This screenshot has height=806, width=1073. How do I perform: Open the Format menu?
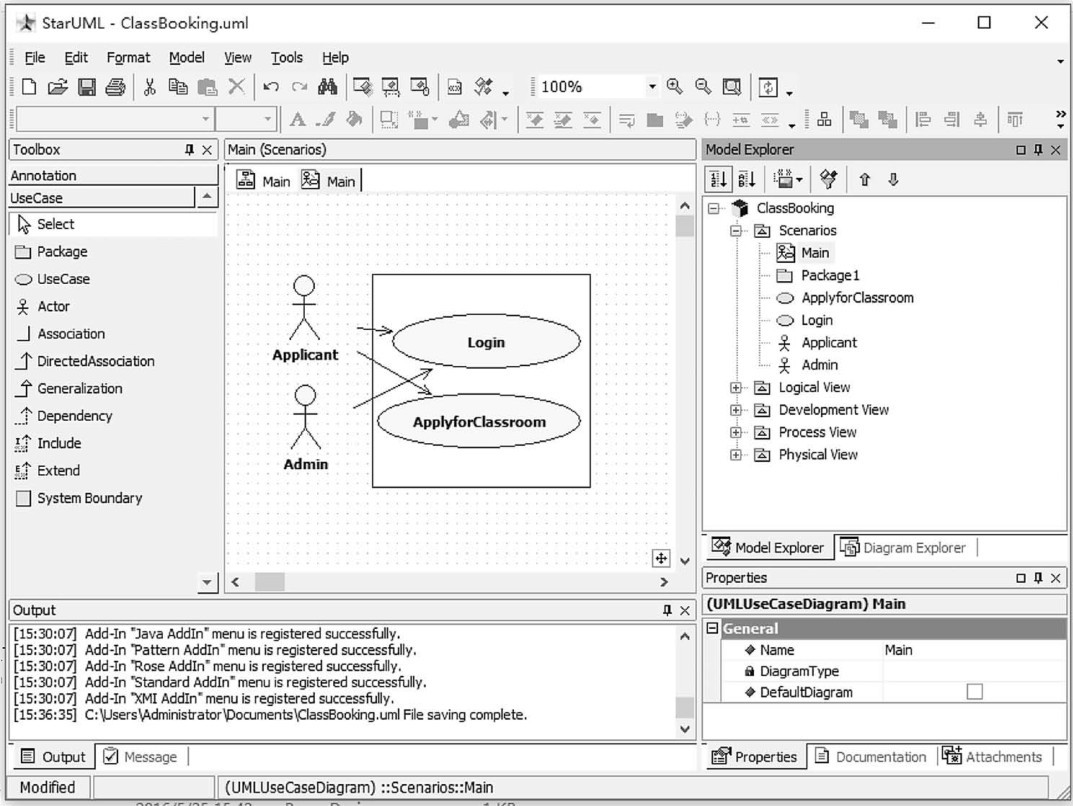[x=128, y=57]
